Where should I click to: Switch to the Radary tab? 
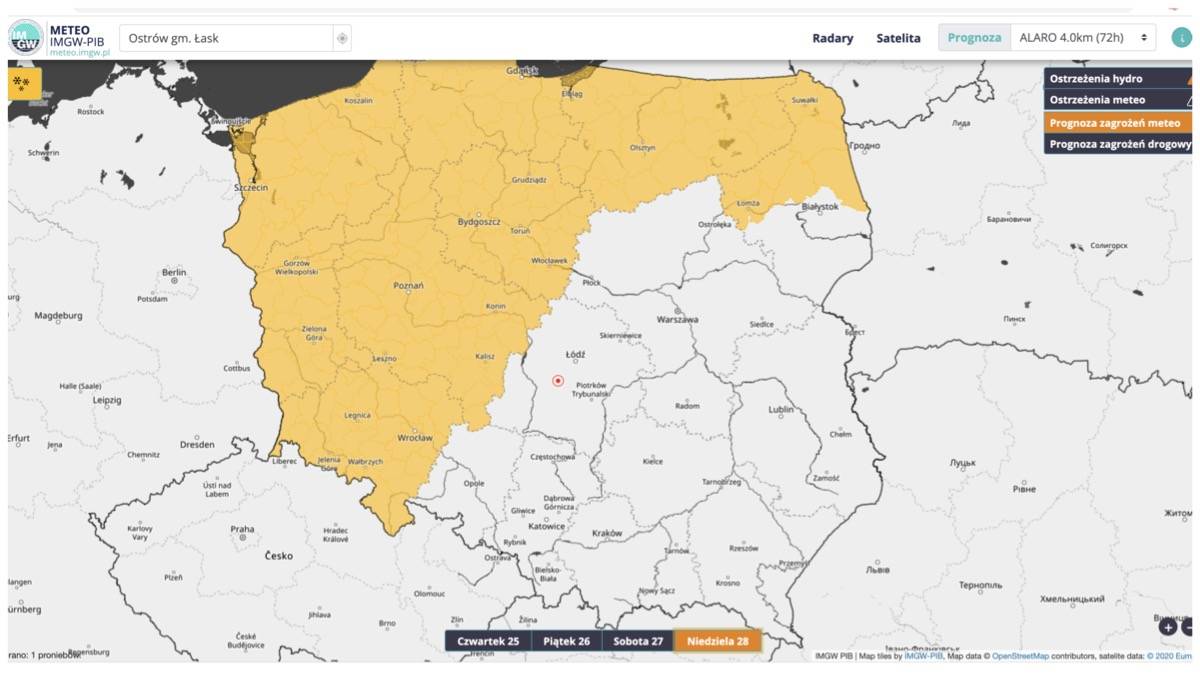click(x=832, y=38)
